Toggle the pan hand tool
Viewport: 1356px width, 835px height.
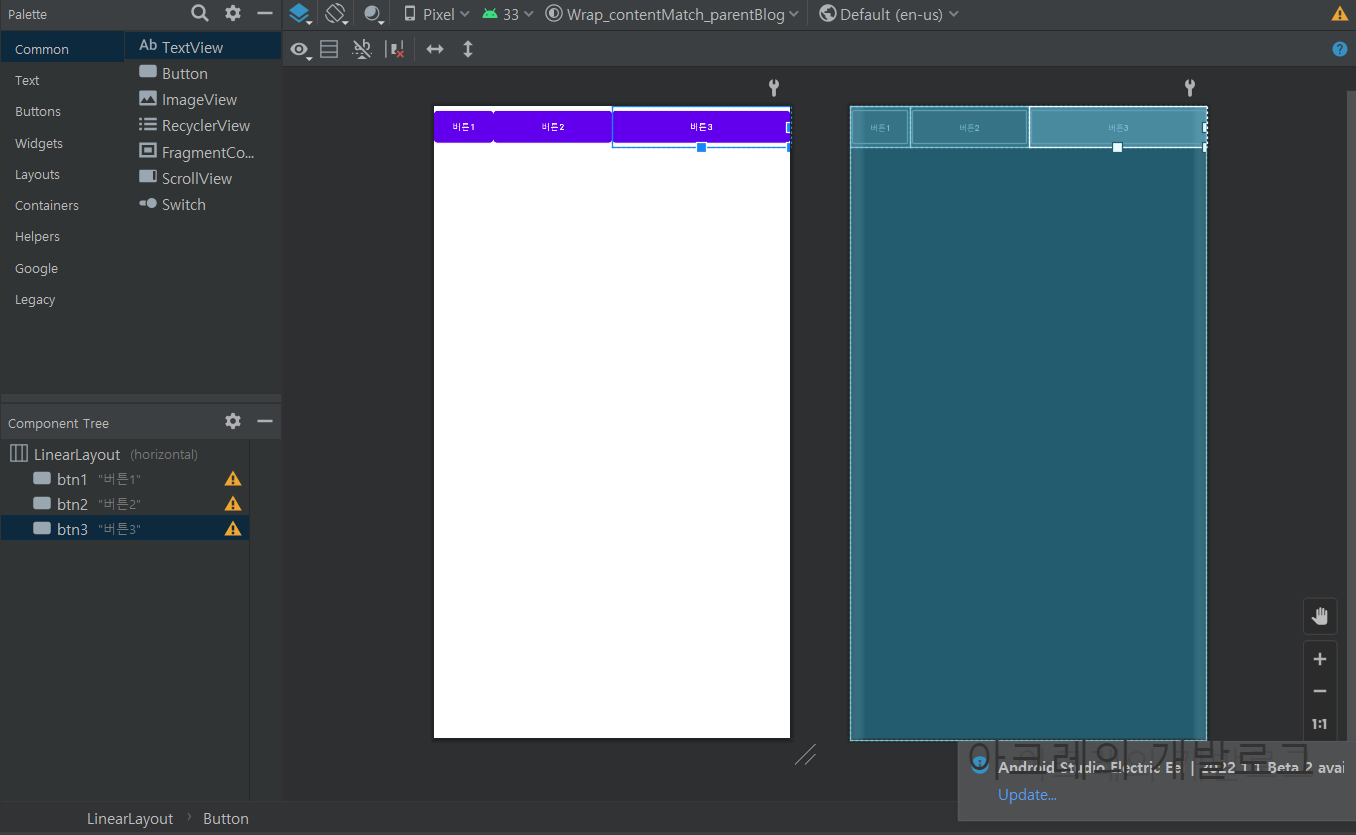point(1320,616)
